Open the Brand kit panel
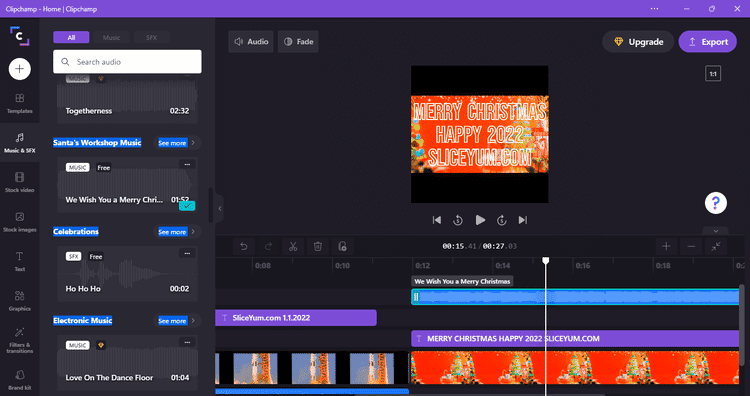750x396 pixels. [x=20, y=380]
